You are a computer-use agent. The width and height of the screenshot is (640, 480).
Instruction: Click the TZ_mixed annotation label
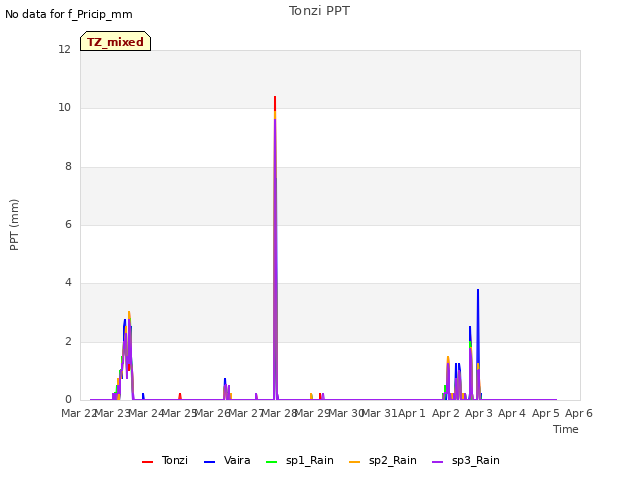116,42
